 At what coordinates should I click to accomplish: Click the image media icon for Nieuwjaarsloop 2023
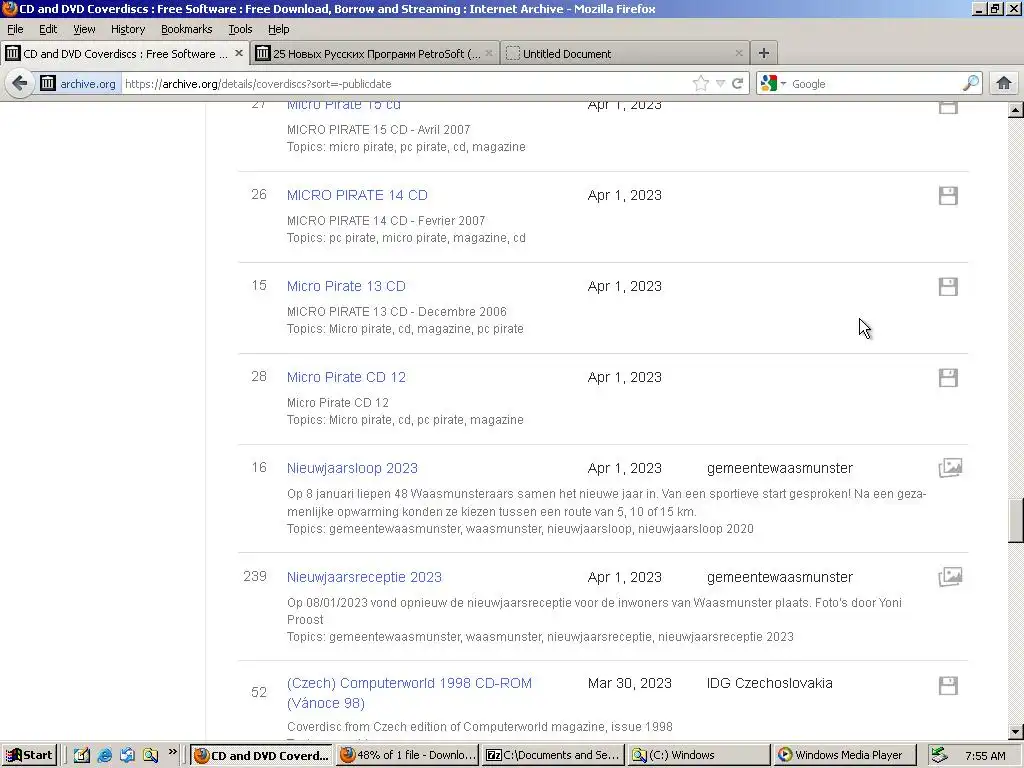click(950, 468)
